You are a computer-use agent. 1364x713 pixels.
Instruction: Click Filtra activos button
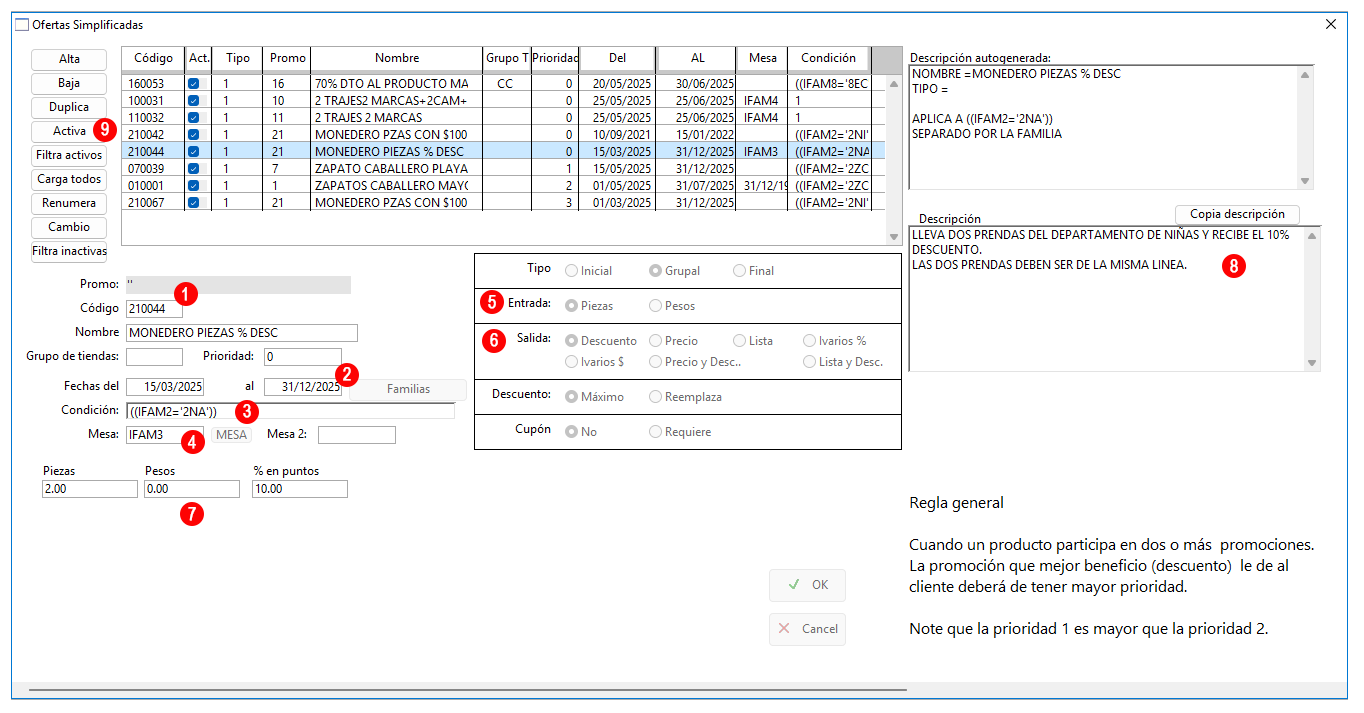click(69, 155)
